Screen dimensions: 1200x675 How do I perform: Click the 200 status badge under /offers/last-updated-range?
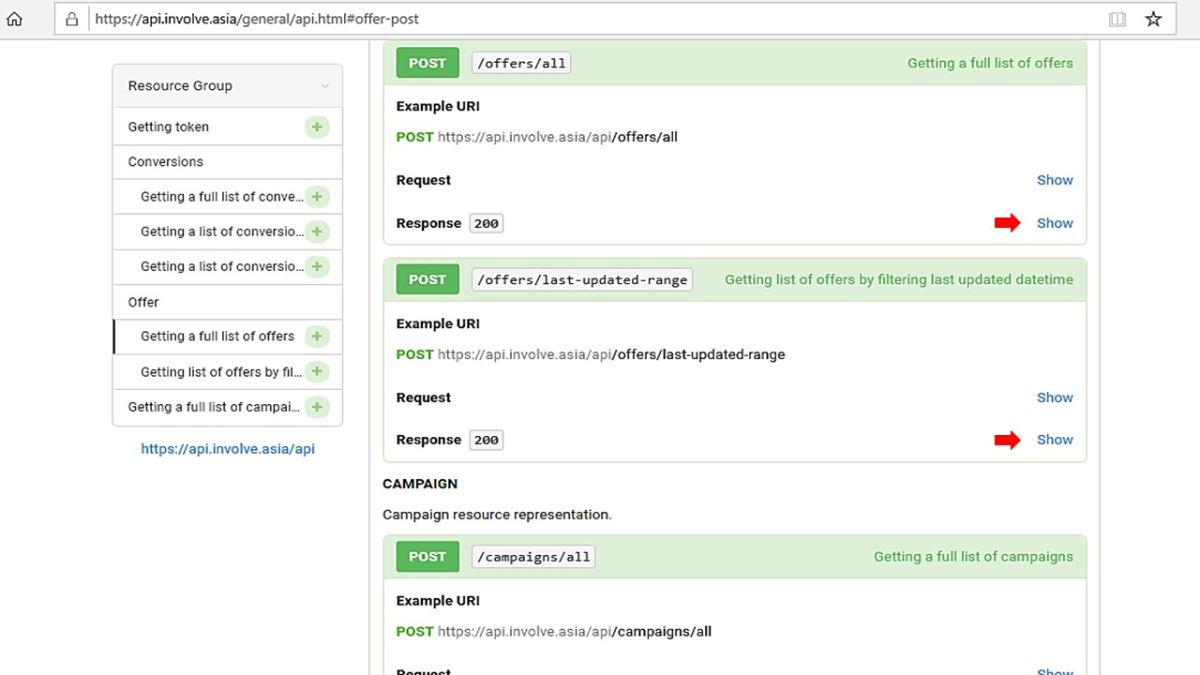(486, 440)
